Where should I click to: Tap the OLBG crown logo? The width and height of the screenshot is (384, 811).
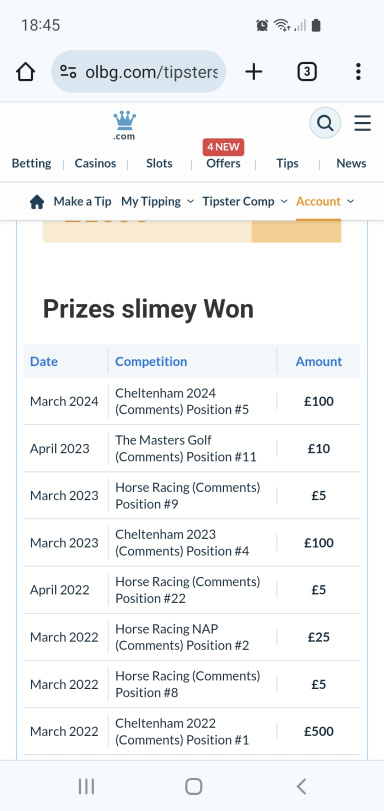[124, 125]
